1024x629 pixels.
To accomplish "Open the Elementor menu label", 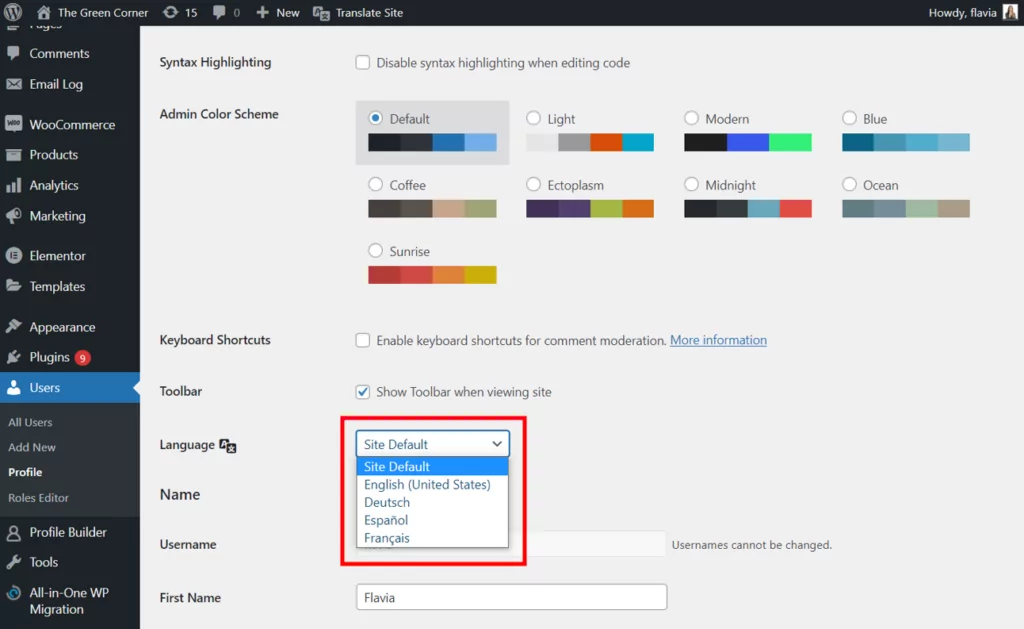I will [x=57, y=256].
